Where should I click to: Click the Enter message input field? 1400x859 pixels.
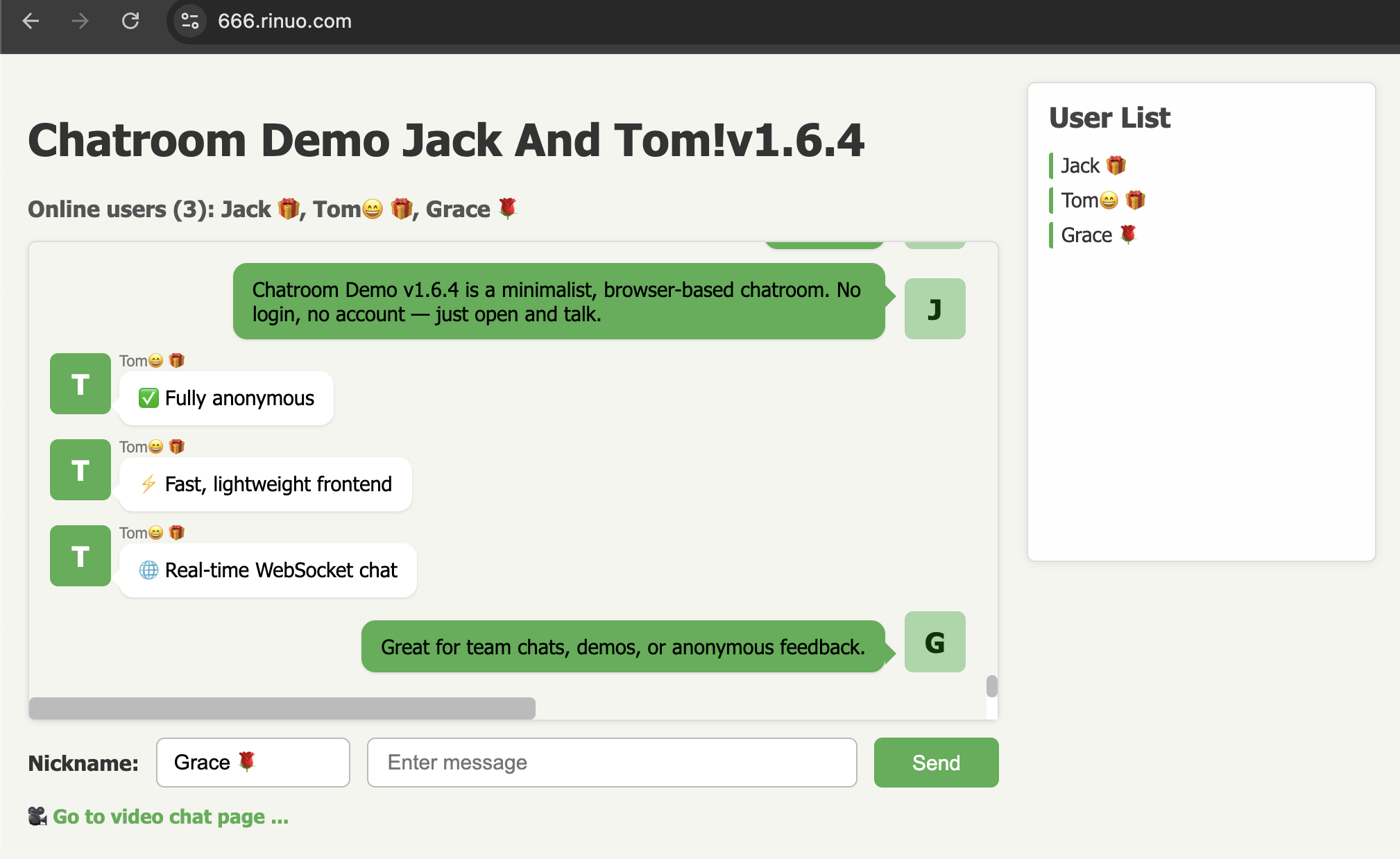pyautogui.click(x=612, y=763)
